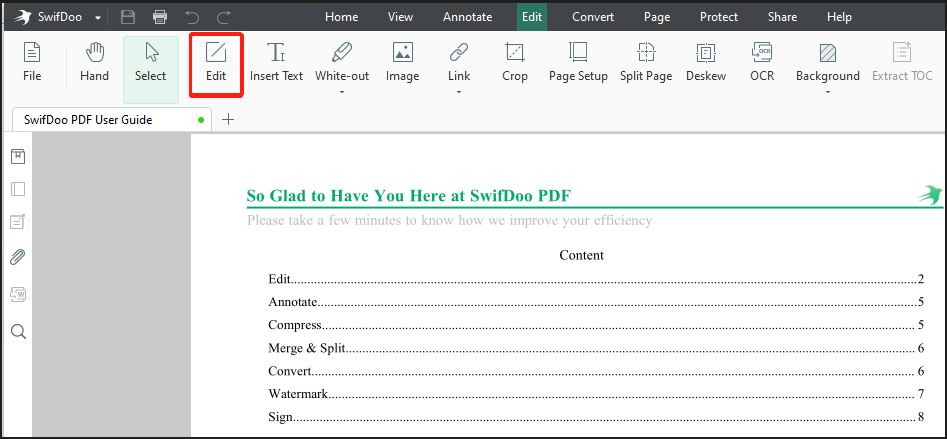The width and height of the screenshot is (947, 439).
Task: Expand the White-out dropdown arrow
Action: [342, 92]
